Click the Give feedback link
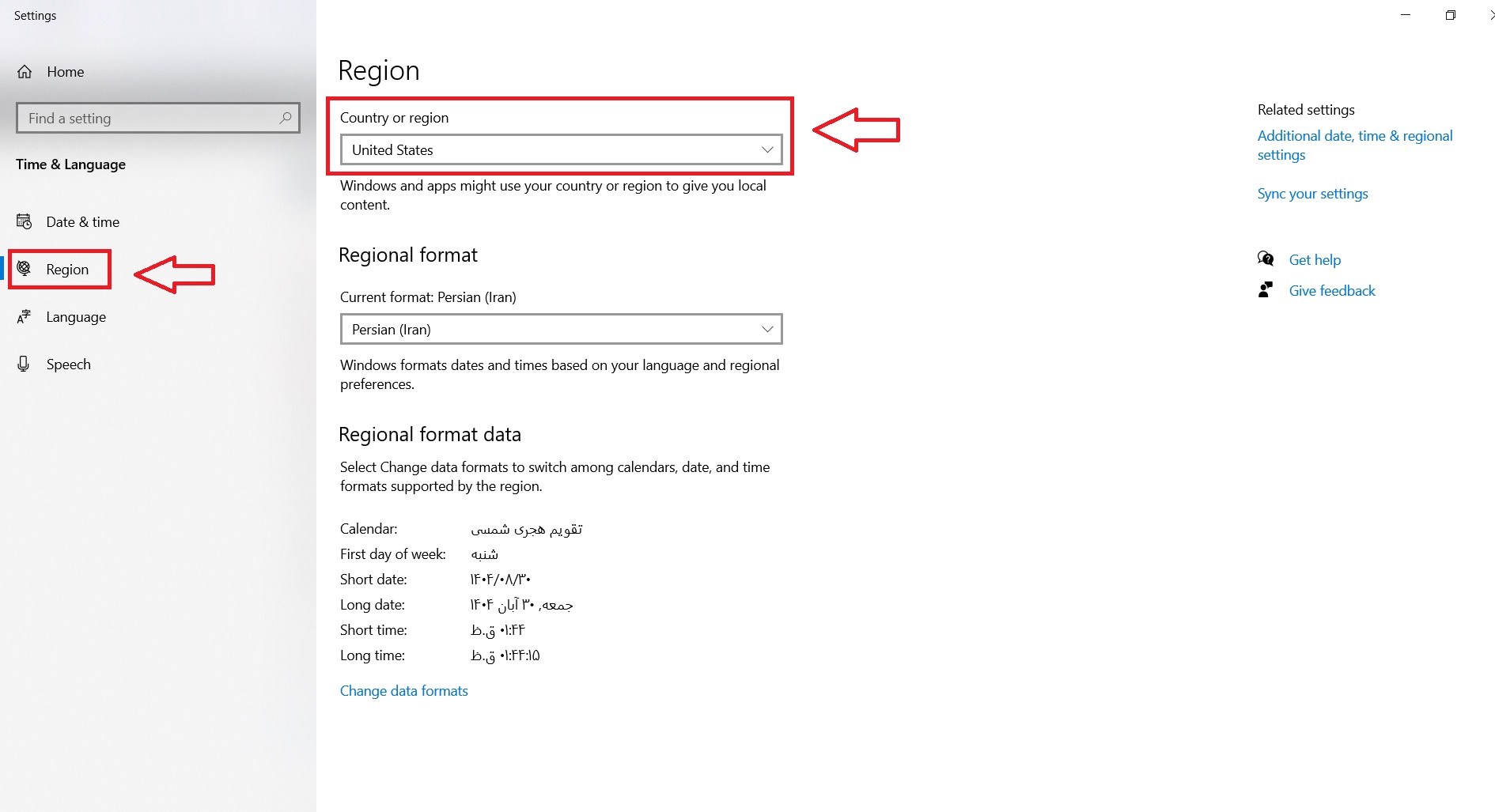This screenshot has width=1495, height=812. pos(1331,291)
